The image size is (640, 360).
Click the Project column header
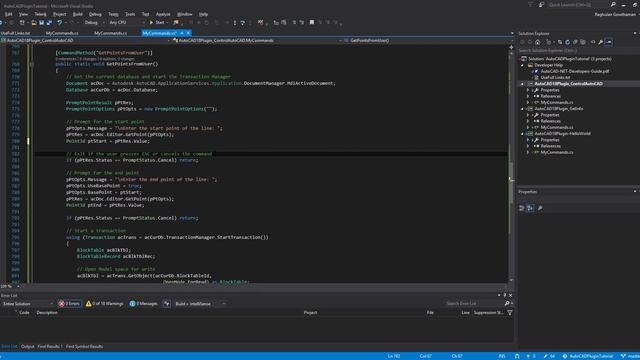pyautogui.click(x=310, y=313)
